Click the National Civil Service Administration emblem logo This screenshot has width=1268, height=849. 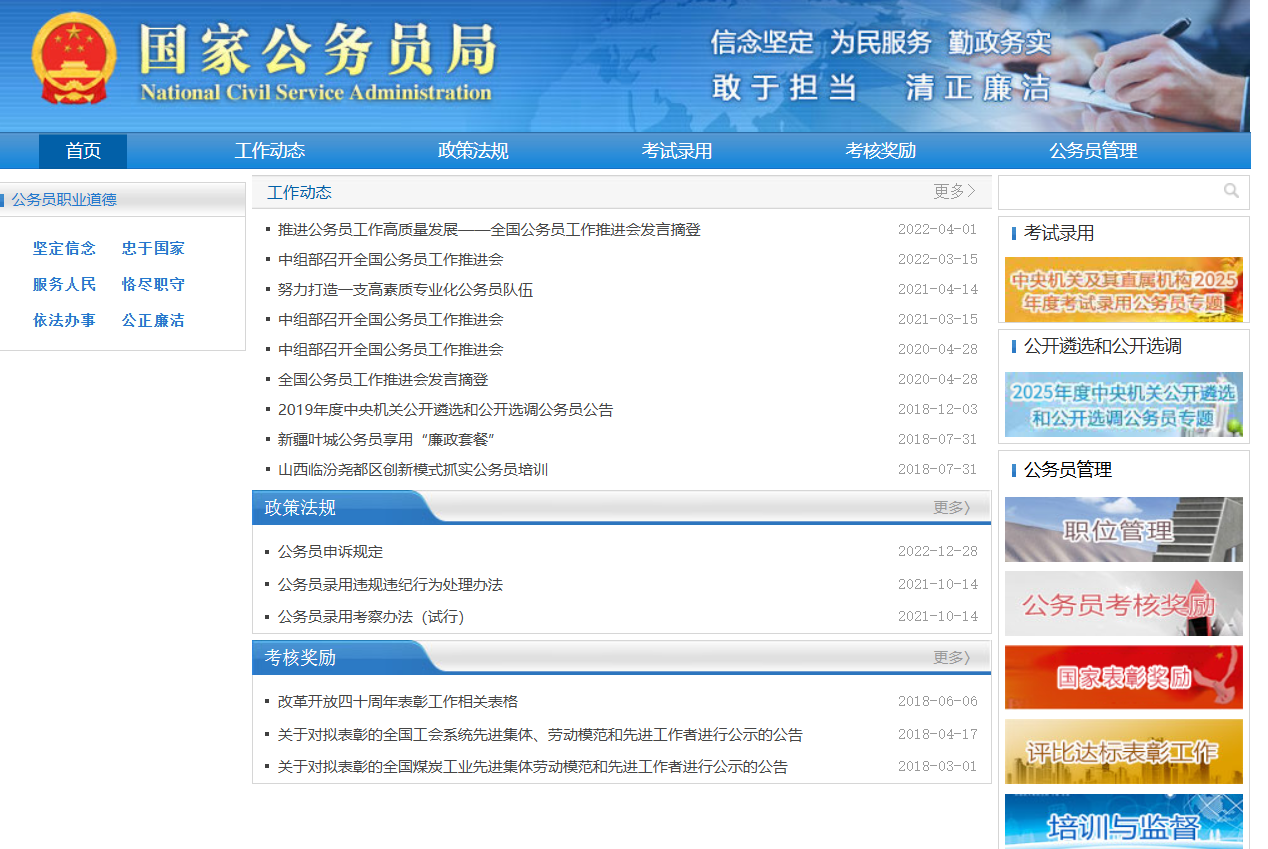(x=72, y=62)
